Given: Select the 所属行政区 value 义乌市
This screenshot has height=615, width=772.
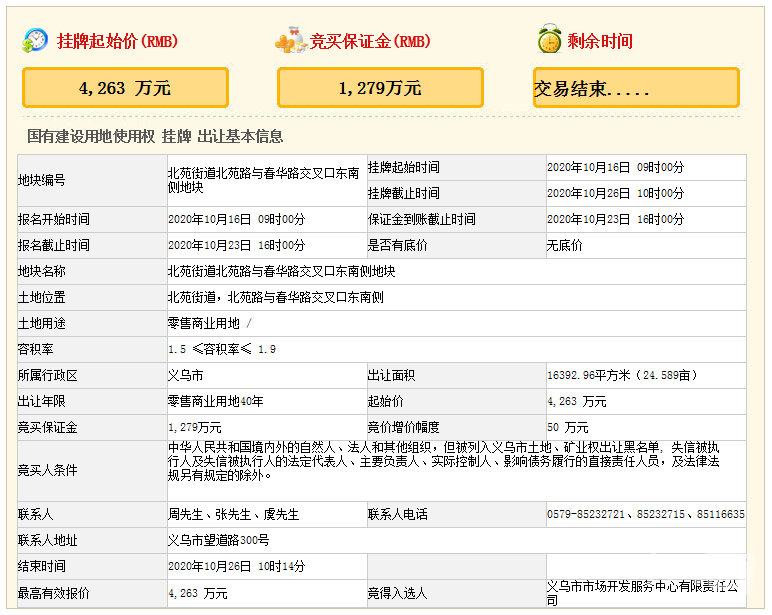Looking at the screenshot, I should click(x=185, y=375).
